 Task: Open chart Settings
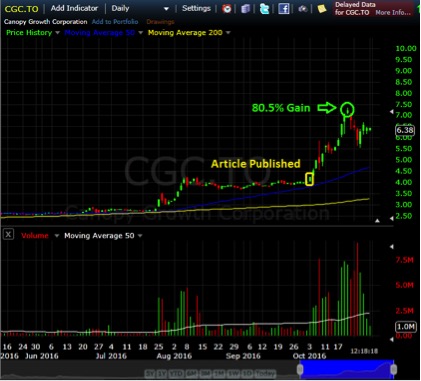[196, 8]
